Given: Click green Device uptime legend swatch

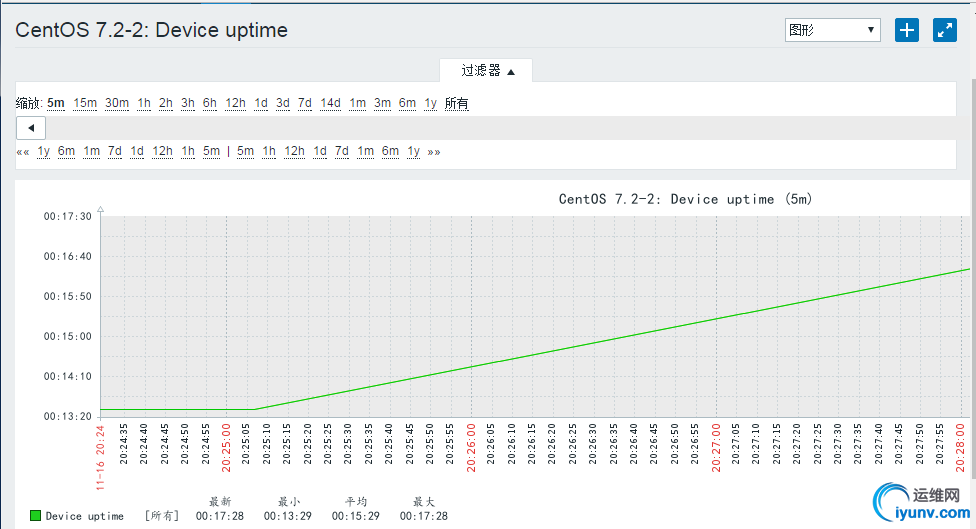Looking at the screenshot, I should (35, 516).
